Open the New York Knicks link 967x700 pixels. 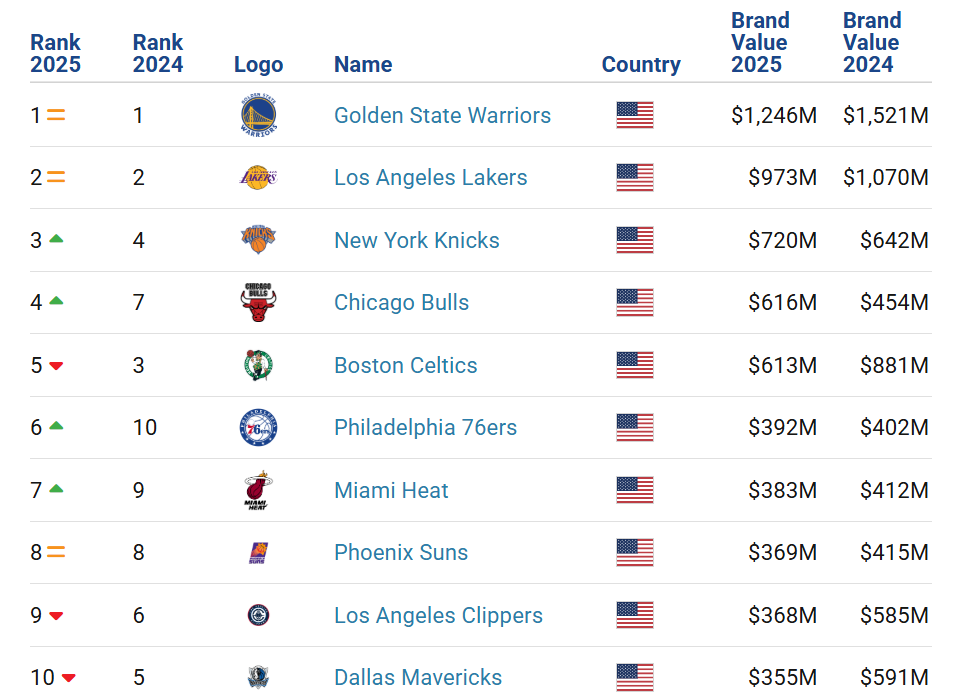coord(416,240)
